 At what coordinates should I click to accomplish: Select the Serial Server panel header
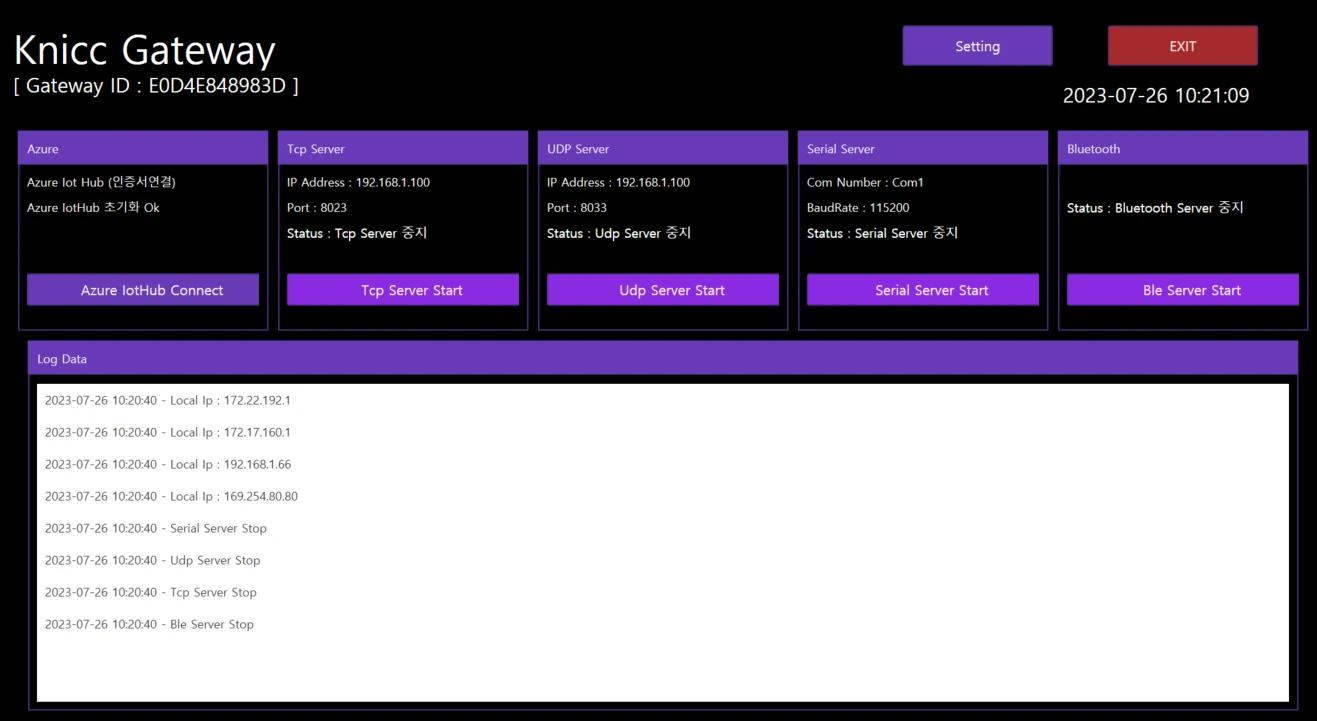(923, 148)
